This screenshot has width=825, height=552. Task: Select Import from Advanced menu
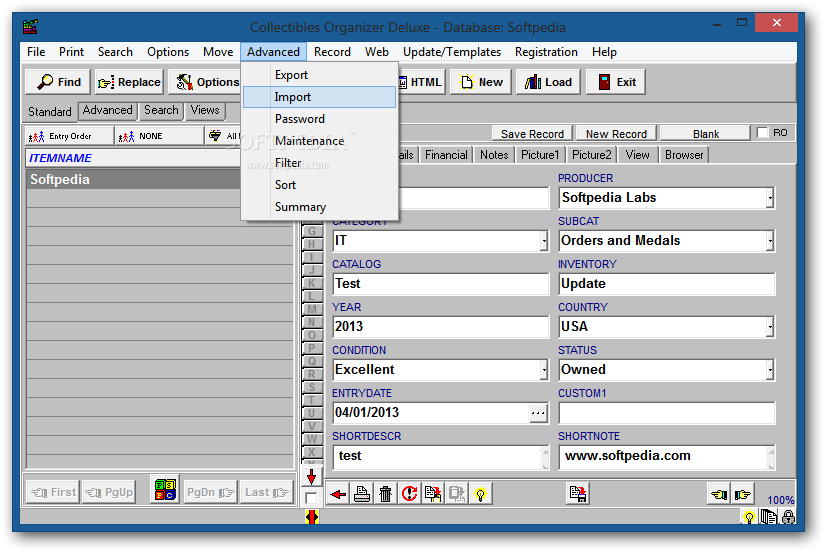point(319,97)
